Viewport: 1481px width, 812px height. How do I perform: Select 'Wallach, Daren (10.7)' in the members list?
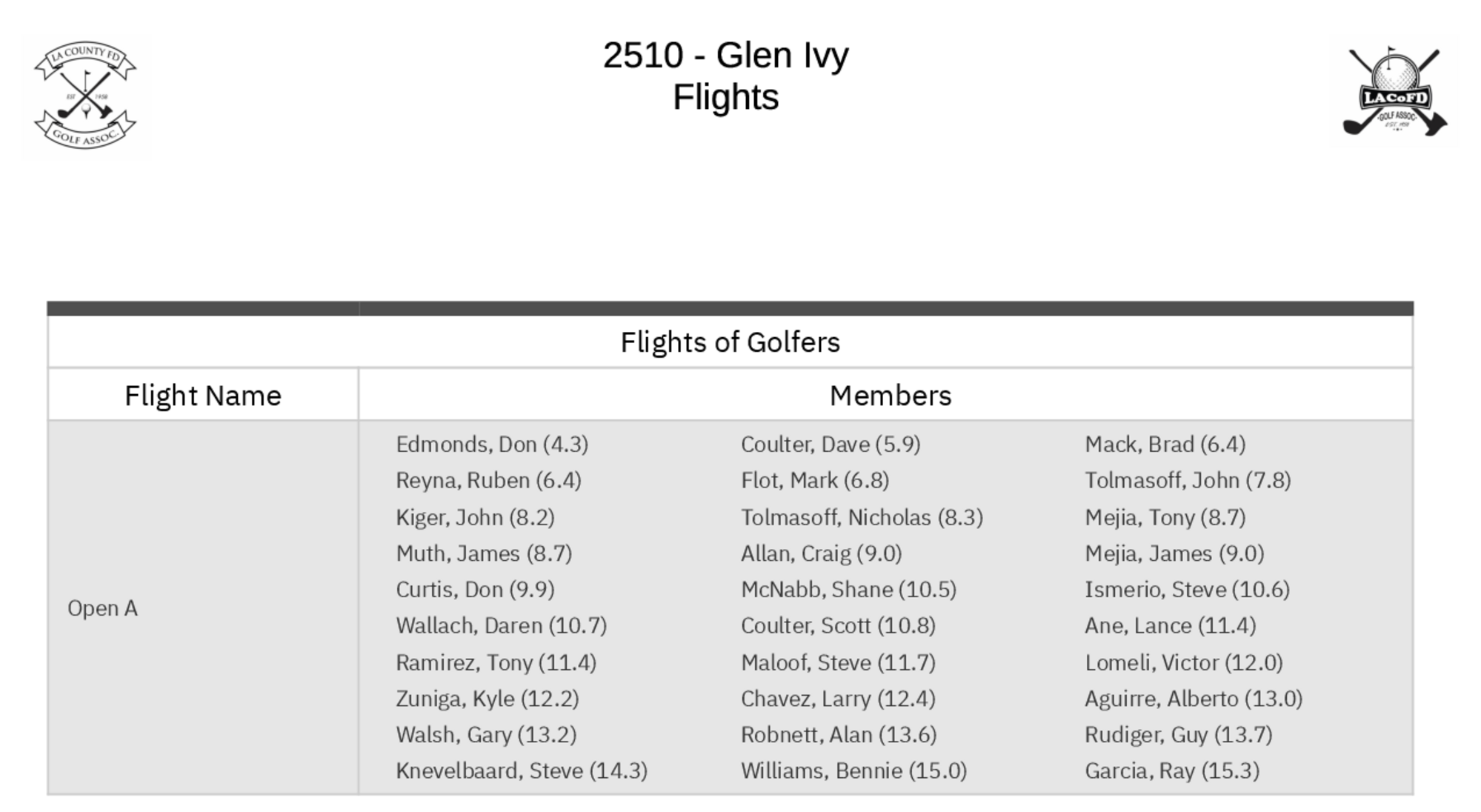click(501, 626)
